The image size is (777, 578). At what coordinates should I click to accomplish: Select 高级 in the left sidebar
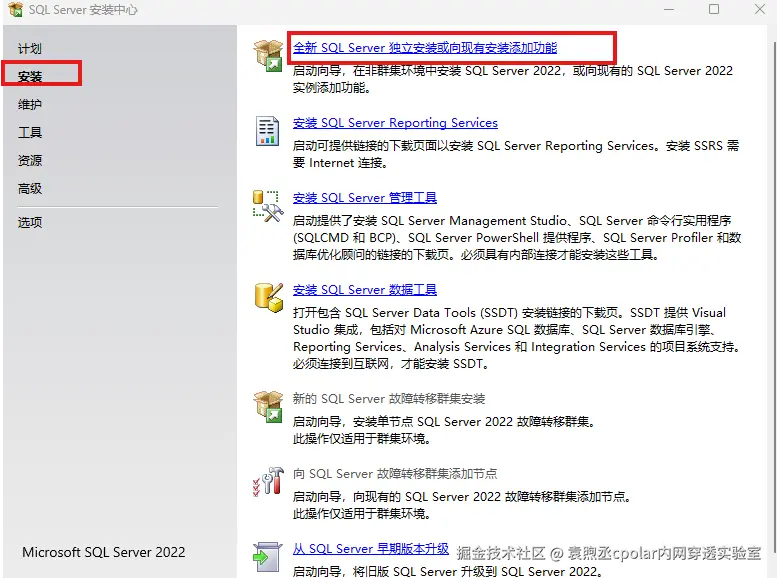pyautogui.click(x=30, y=188)
